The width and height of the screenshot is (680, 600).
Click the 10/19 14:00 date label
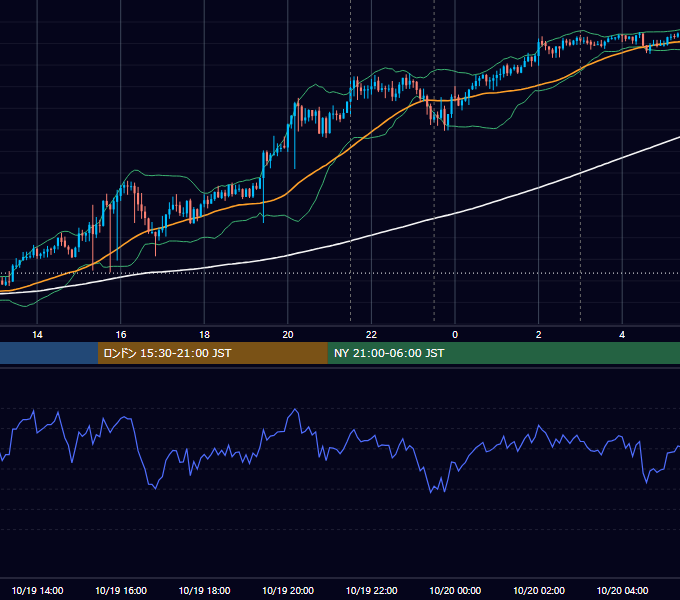37,590
